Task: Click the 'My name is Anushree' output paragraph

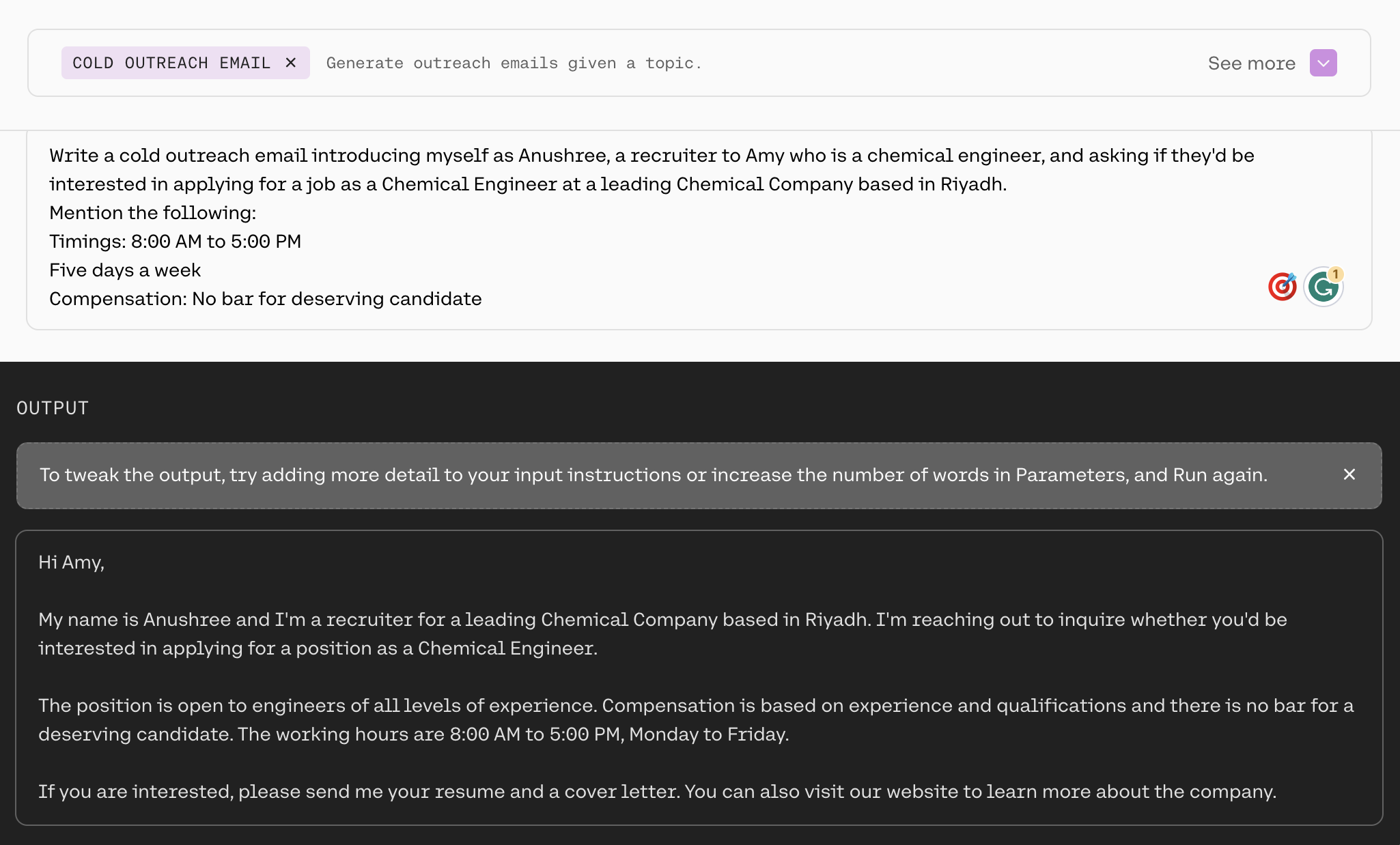Action: (x=662, y=620)
